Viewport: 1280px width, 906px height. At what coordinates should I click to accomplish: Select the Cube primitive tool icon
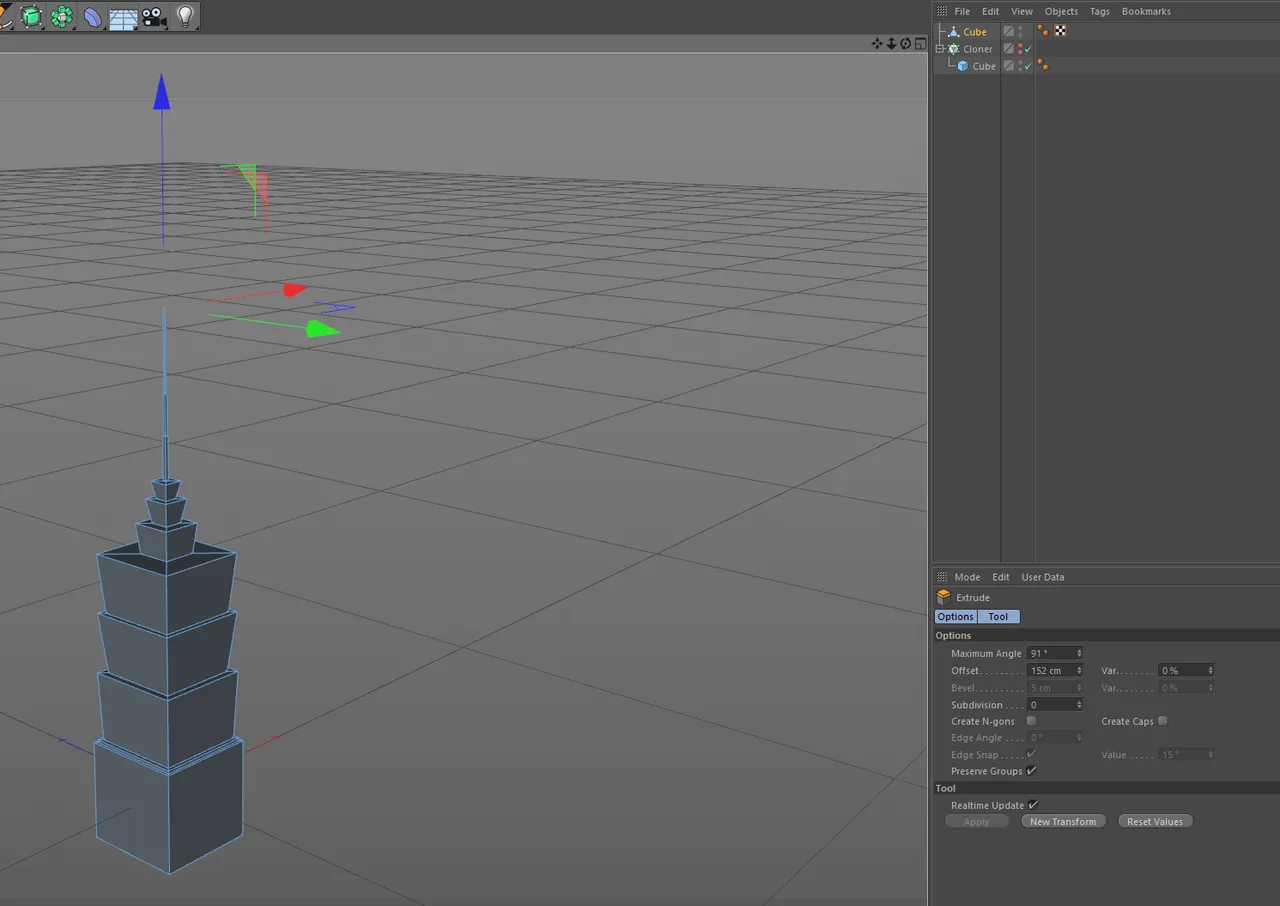click(32, 17)
